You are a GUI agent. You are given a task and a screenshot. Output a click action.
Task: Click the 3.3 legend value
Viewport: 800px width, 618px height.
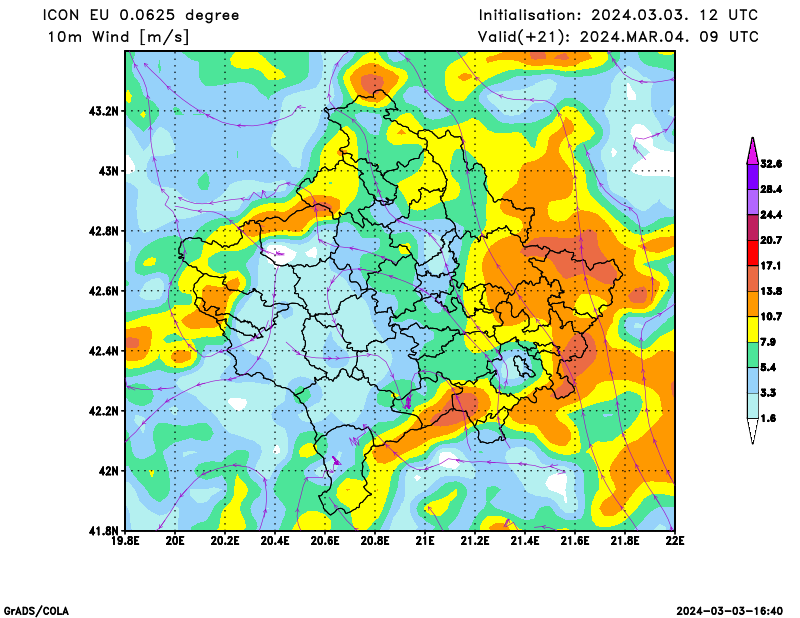click(768, 393)
